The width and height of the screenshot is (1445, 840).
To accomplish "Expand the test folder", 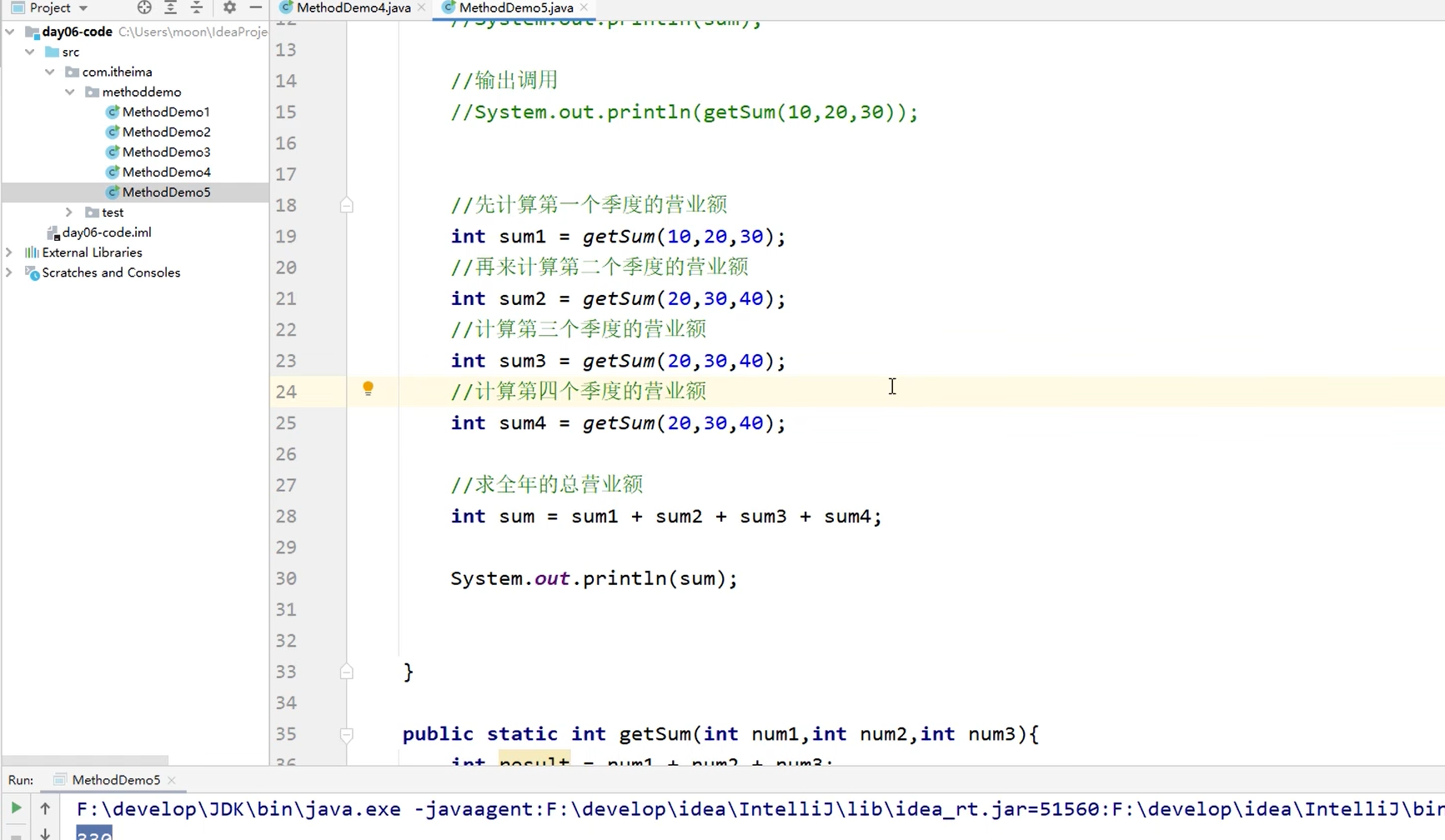I will click(x=69, y=212).
